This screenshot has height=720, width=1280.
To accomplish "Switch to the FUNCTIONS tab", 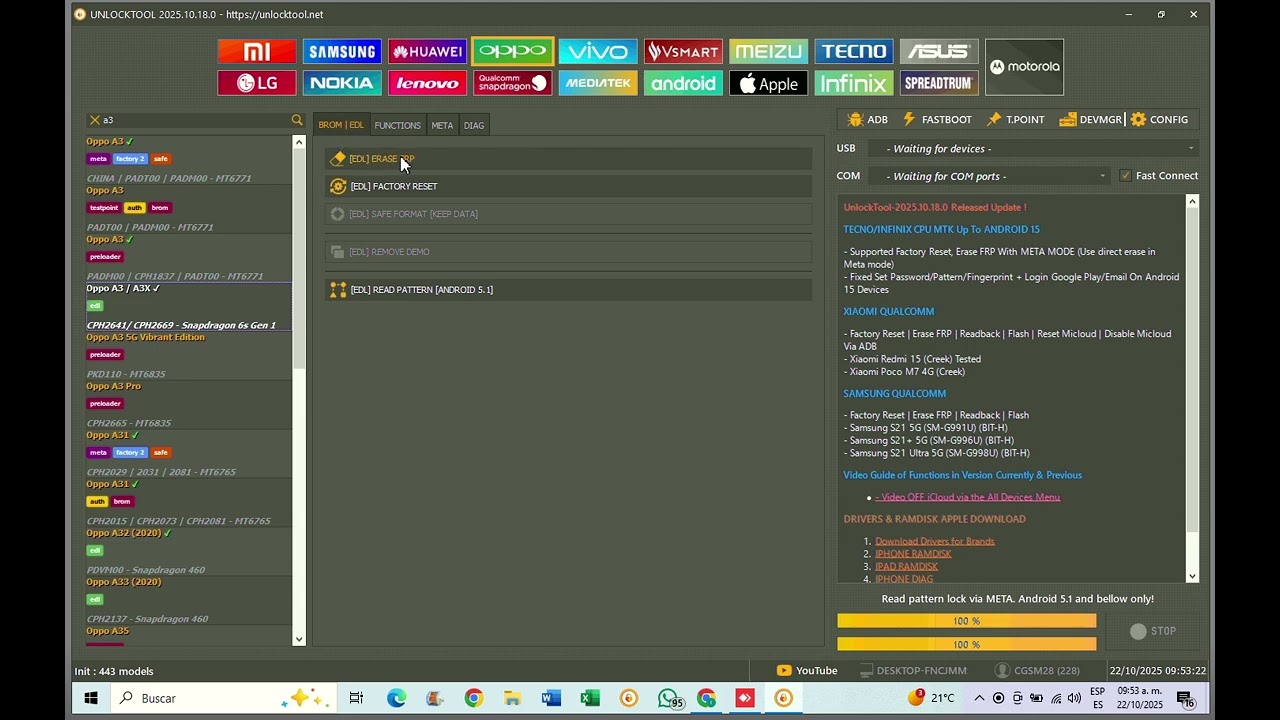I will point(397,125).
